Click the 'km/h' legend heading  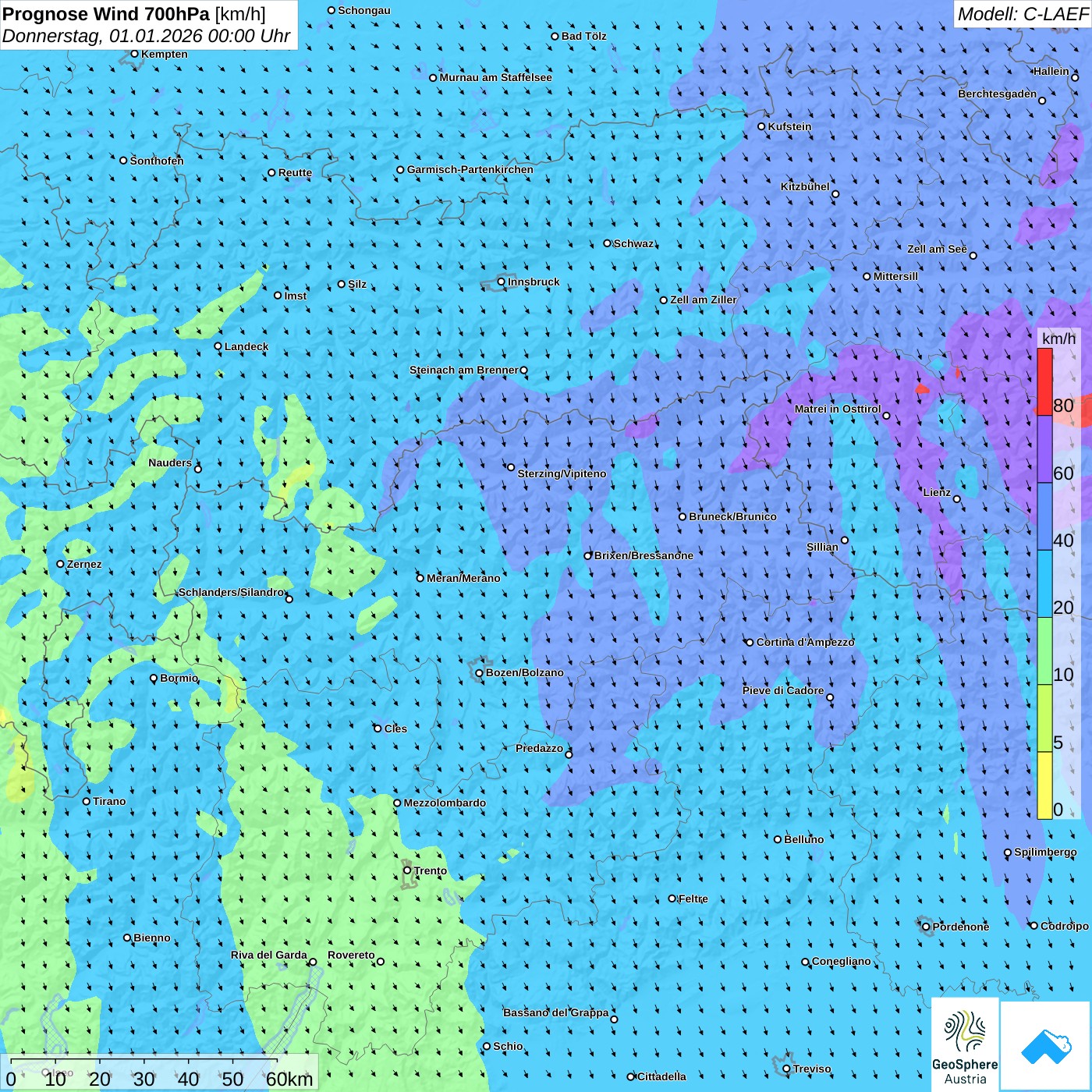(x=1058, y=339)
